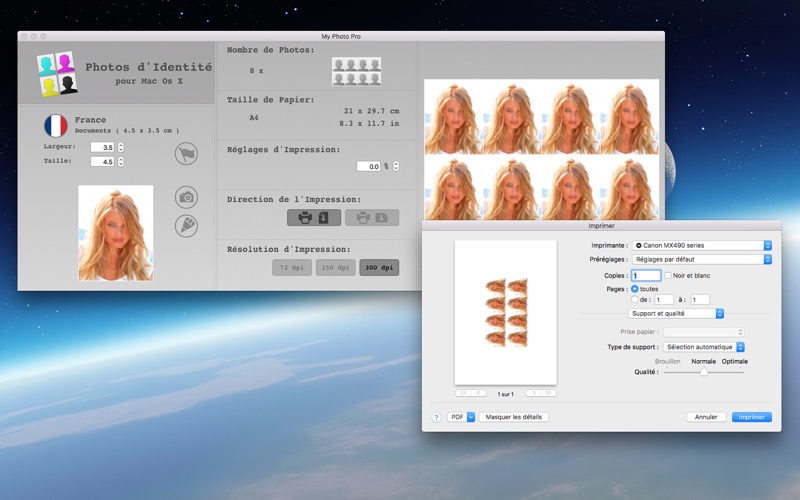Open the Support et qualité section menu
Image resolution: width=800 pixels, height=500 pixels.
tap(675, 313)
